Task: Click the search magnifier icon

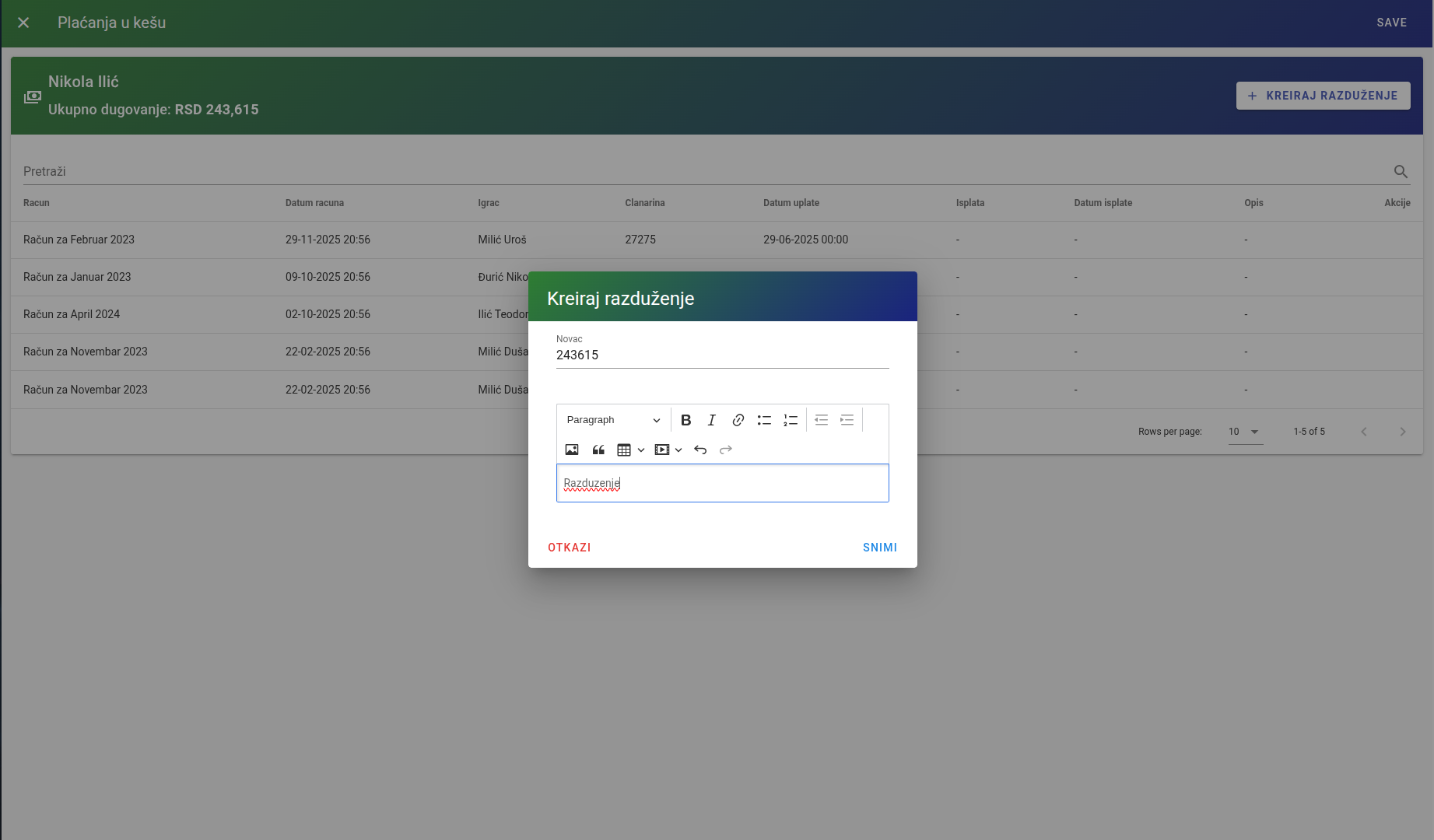Action: click(1401, 172)
